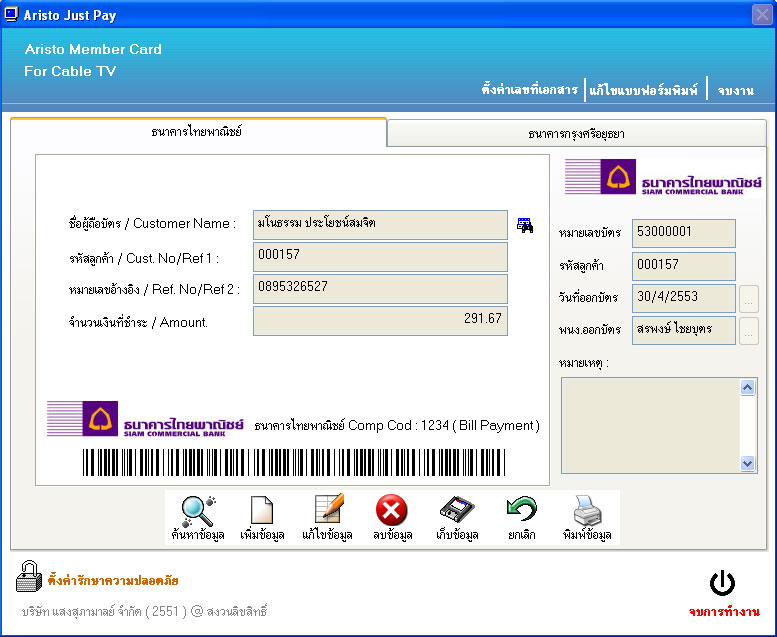
Task: Click the remarks box scroll down arrow
Action: [x=748, y=463]
